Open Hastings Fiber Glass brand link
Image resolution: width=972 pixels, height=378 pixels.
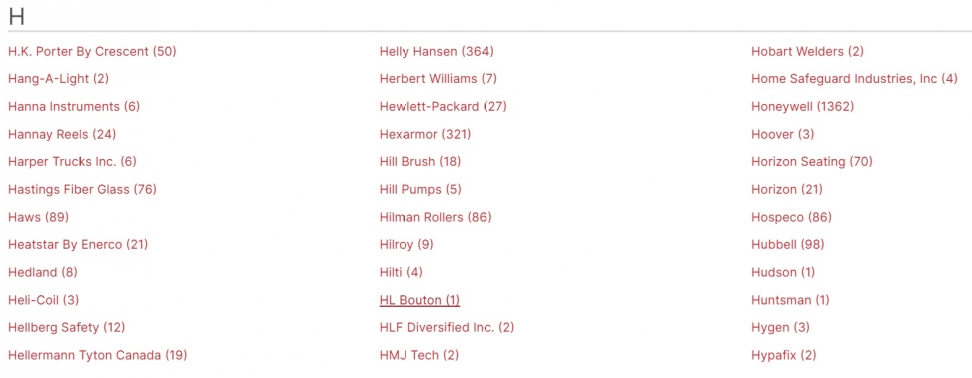click(82, 189)
